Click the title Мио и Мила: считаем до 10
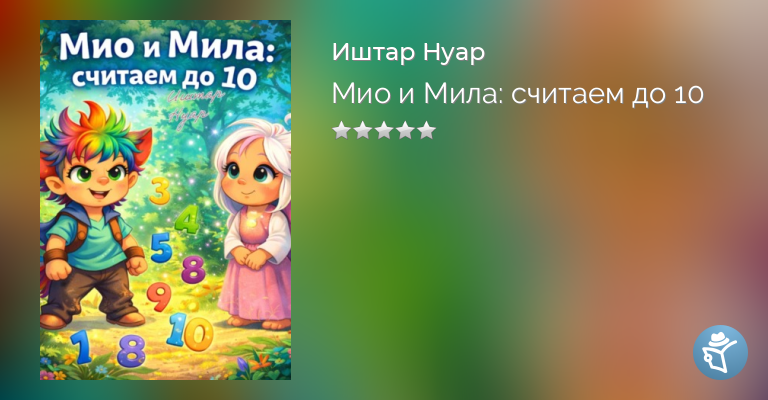Image resolution: width=768 pixels, height=400 pixels. (518, 93)
